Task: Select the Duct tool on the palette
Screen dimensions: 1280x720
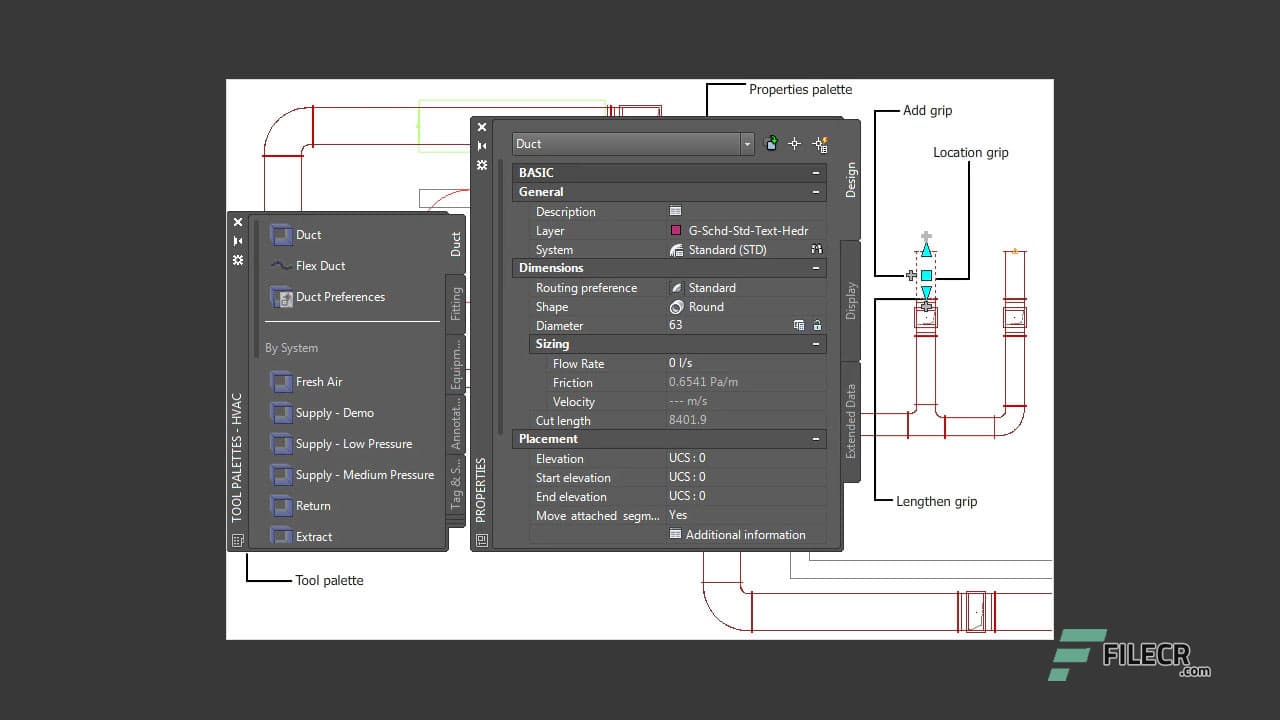Action: tap(307, 234)
